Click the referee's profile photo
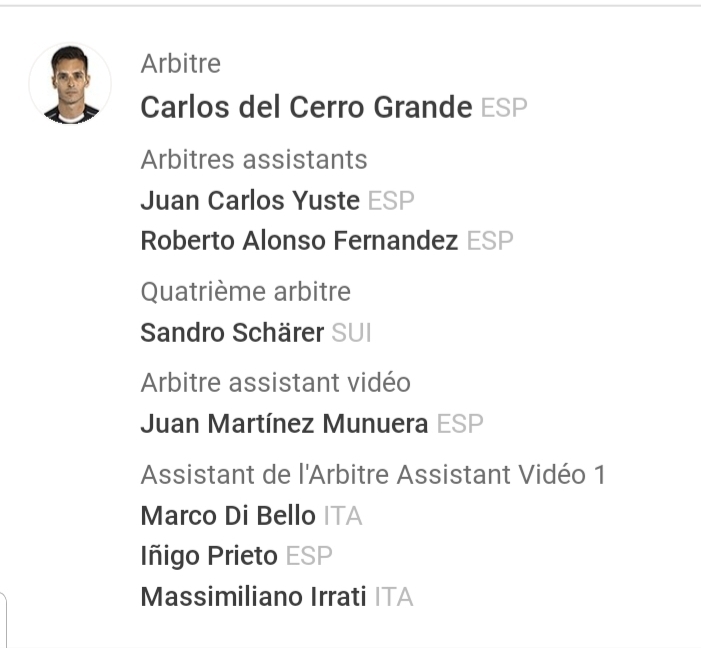This screenshot has width=701, height=648. [70, 84]
